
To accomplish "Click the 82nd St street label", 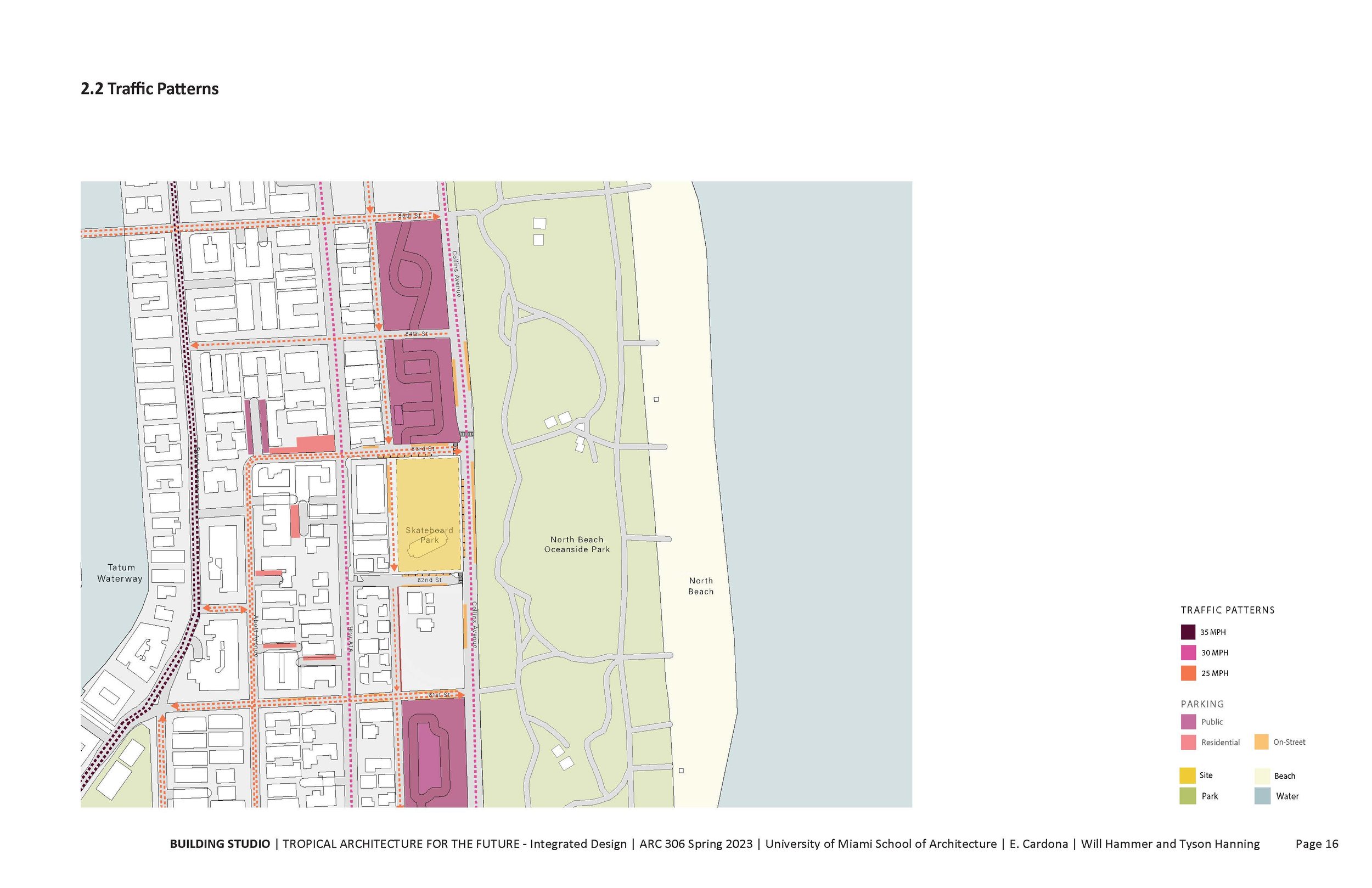I will pos(429,580).
